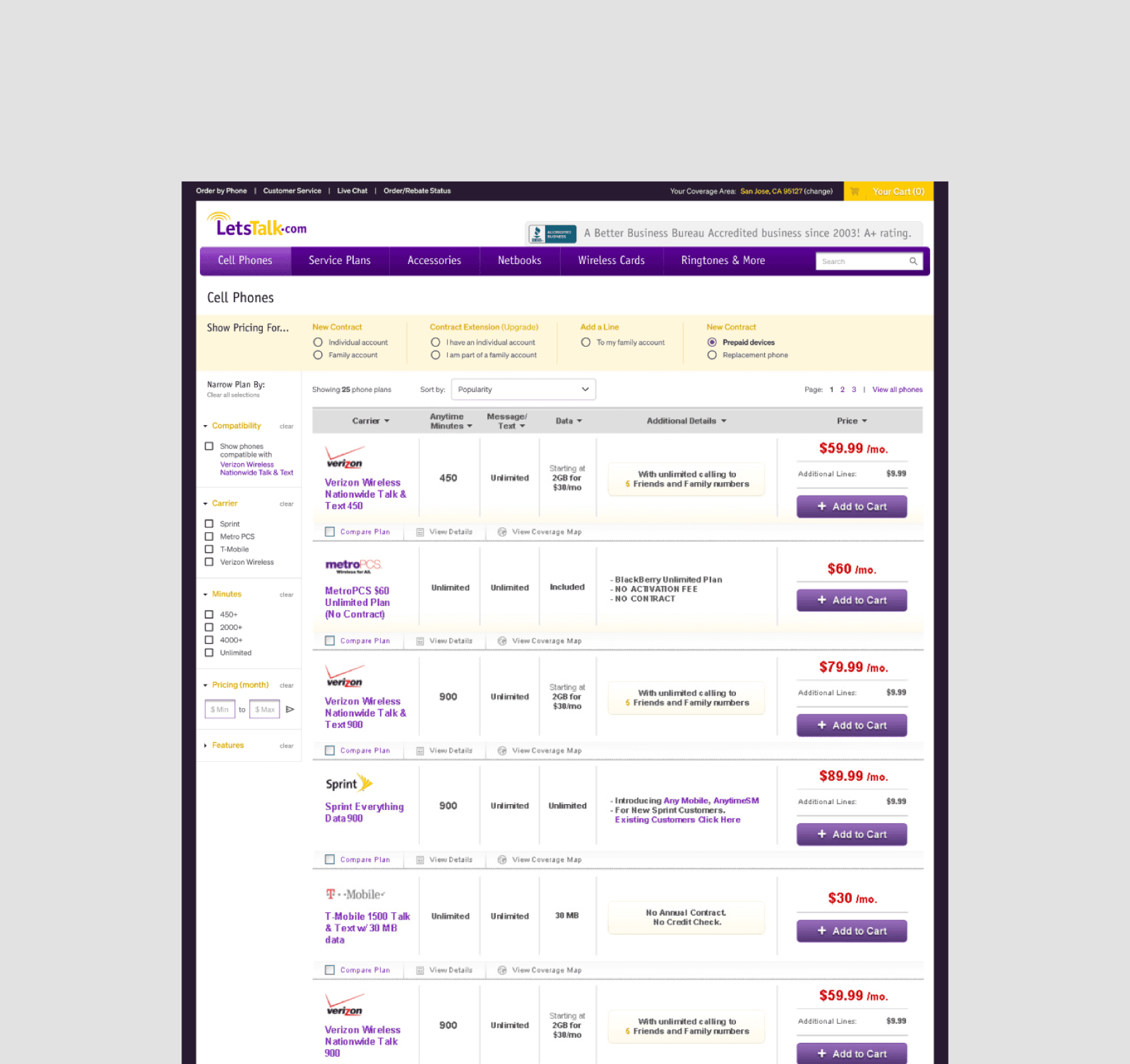Click View Details icon for Verizon 900 plan
This screenshot has height=1064, width=1130.
click(x=420, y=751)
